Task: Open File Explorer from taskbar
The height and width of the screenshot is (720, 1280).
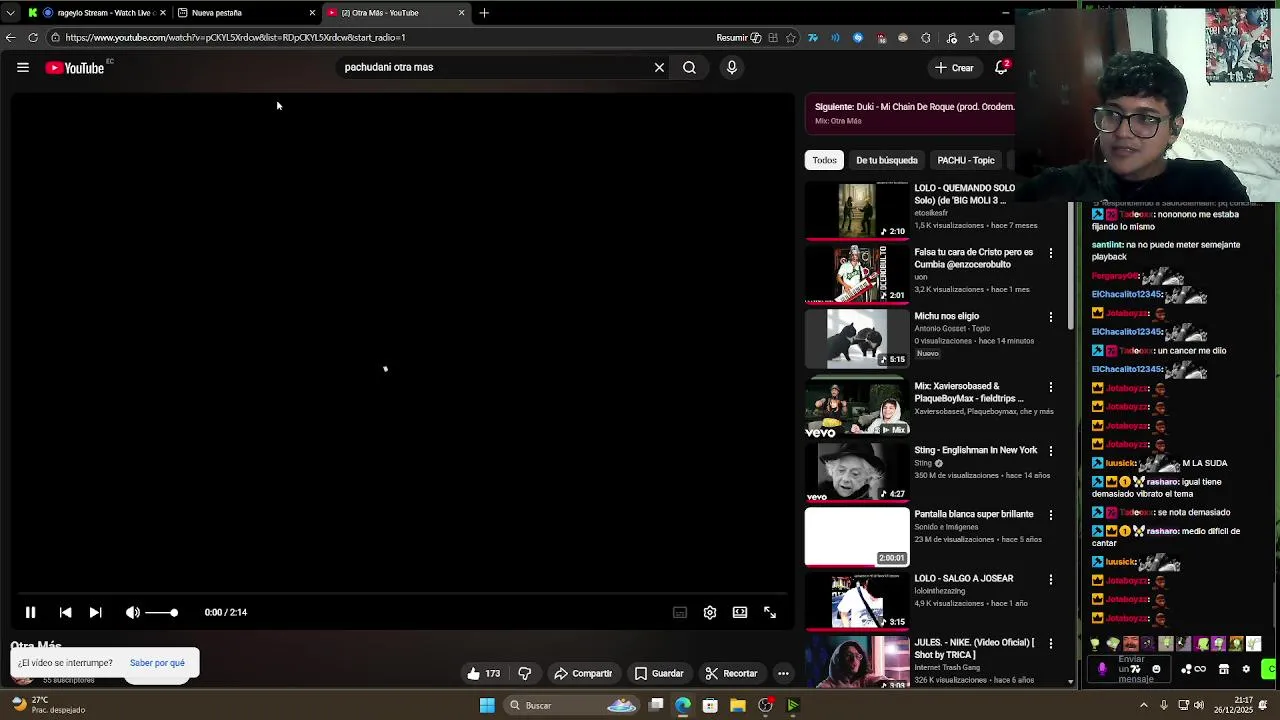Action: (x=738, y=705)
